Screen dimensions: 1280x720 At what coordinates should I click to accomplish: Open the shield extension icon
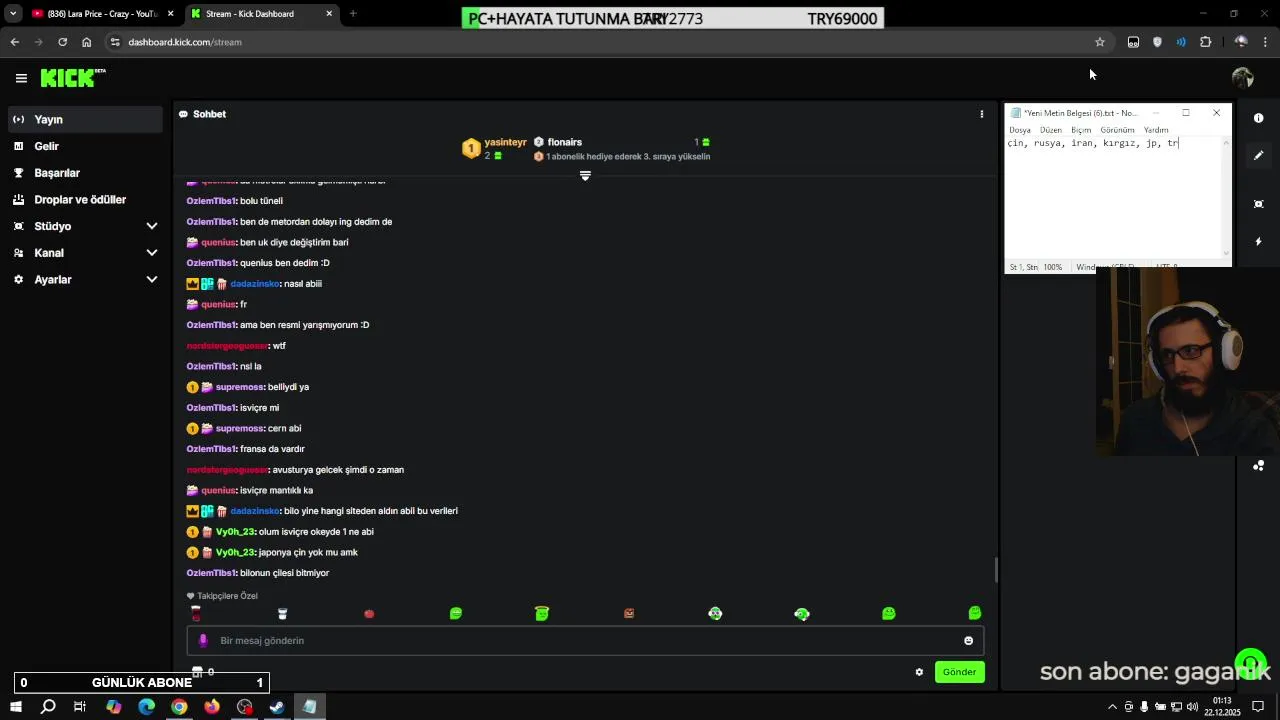(x=1157, y=42)
